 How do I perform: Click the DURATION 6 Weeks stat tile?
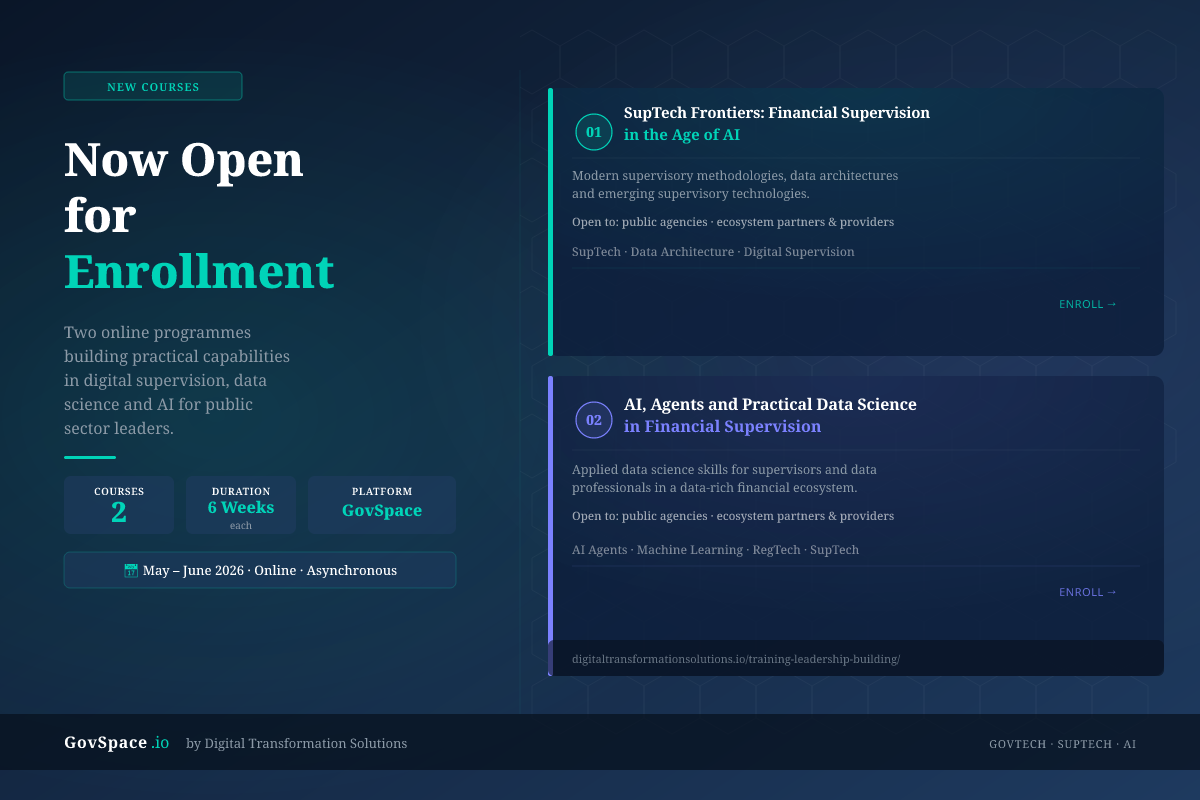point(241,505)
